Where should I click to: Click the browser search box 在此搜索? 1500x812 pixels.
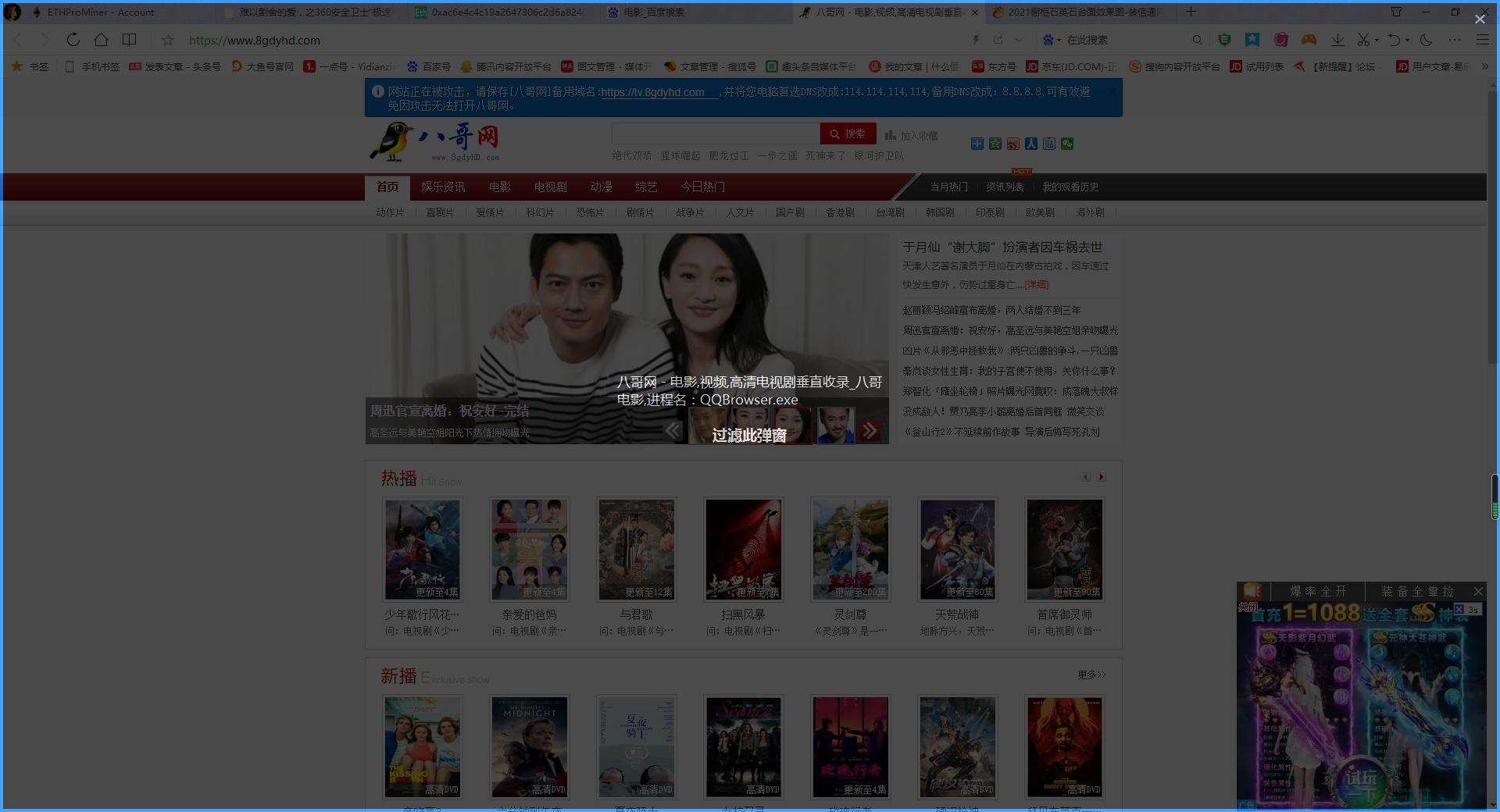tap(1125, 40)
